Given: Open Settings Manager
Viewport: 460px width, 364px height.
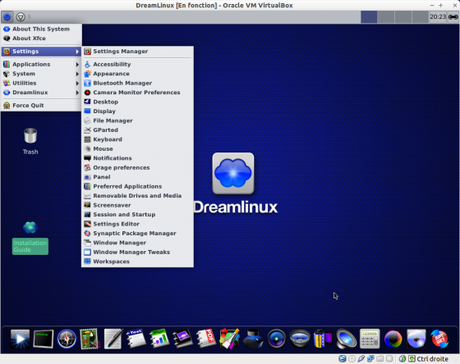Looking at the screenshot, I should 137,51.
